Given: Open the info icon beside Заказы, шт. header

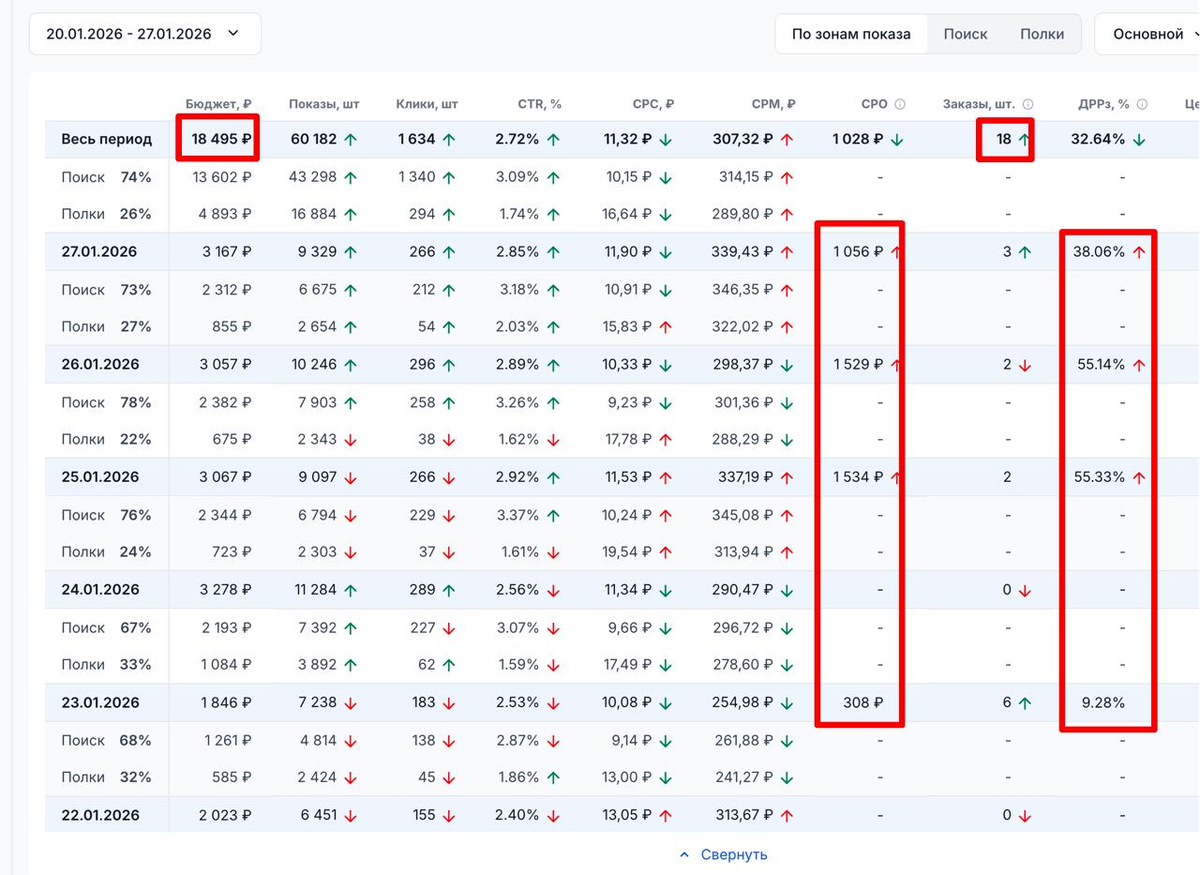Looking at the screenshot, I should [1028, 104].
